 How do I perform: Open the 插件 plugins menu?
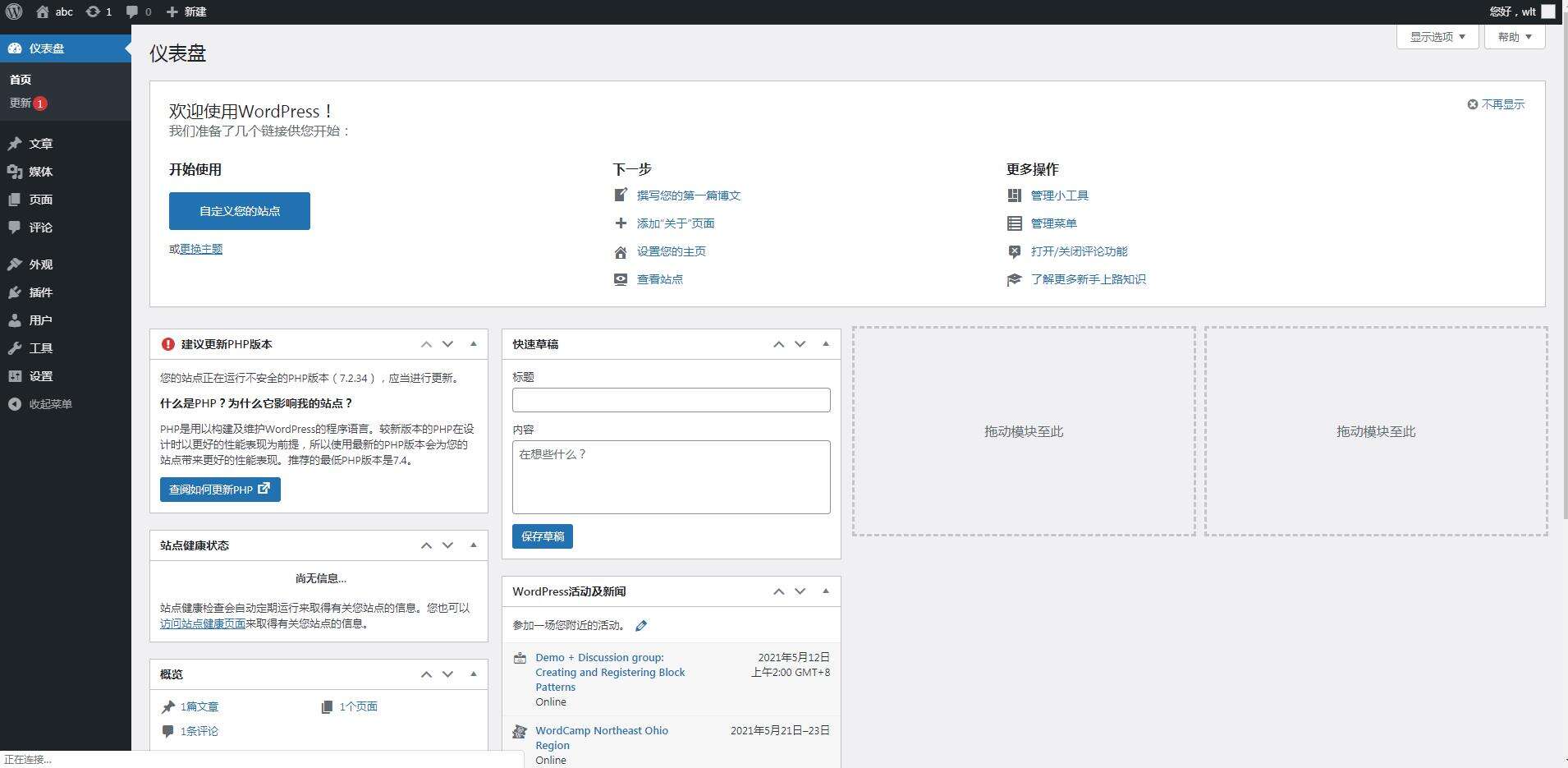click(x=66, y=292)
